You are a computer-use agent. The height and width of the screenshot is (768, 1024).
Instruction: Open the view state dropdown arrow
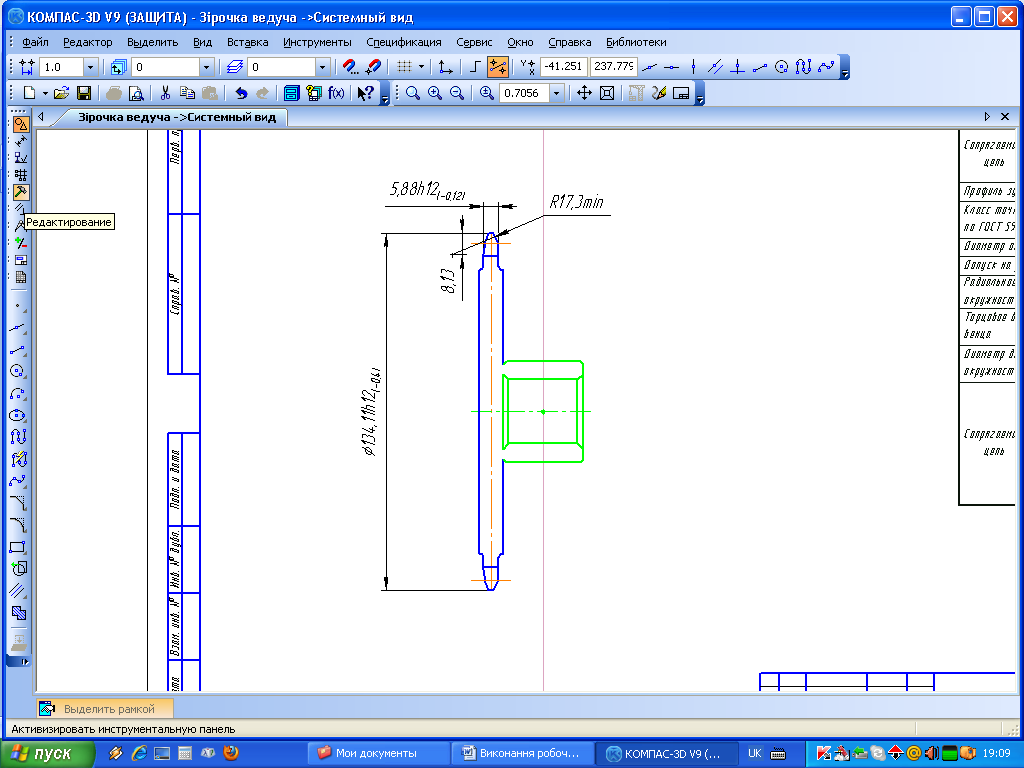206,67
